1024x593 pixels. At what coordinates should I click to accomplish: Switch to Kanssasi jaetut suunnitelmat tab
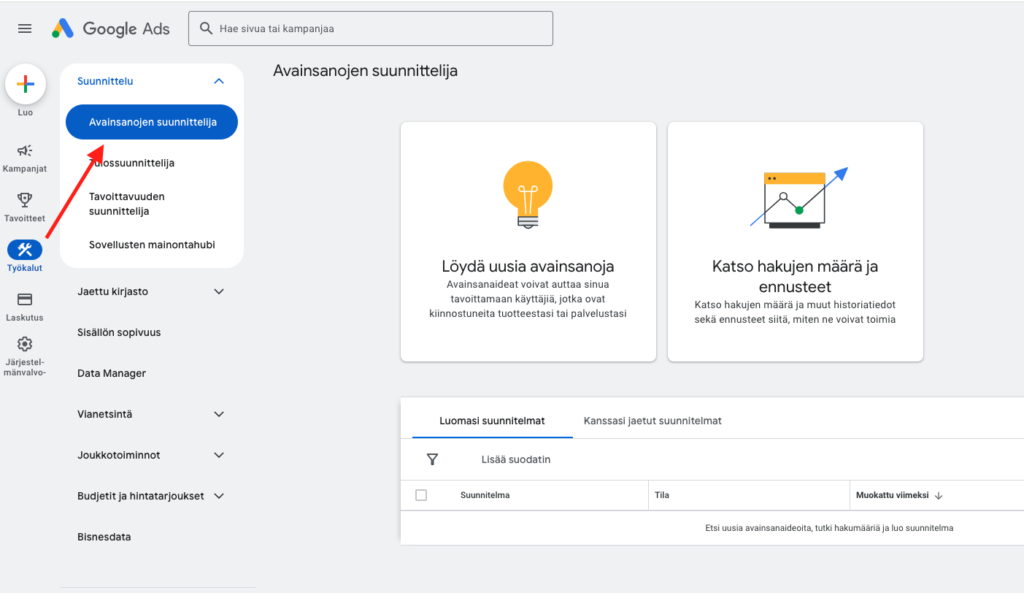coord(652,421)
